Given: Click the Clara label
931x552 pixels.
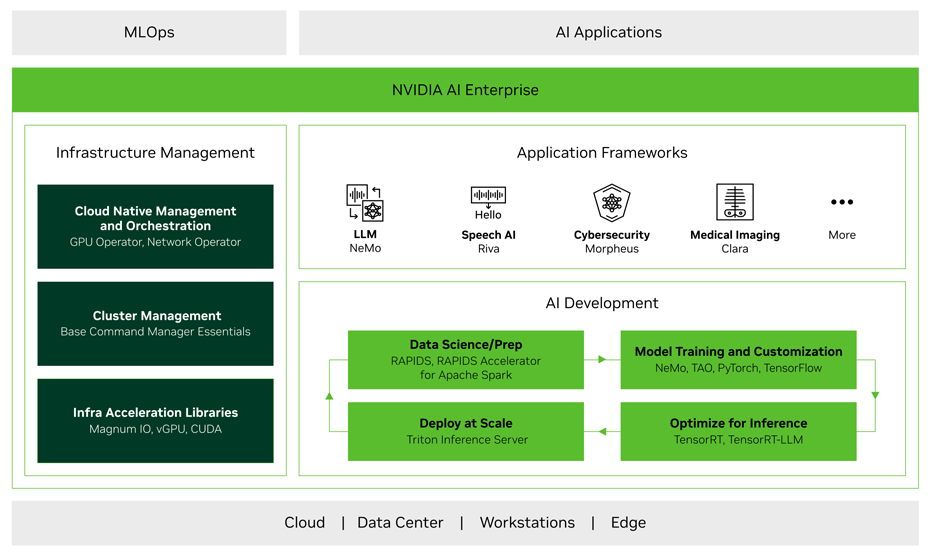Looking at the screenshot, I should tap(735, 249).
